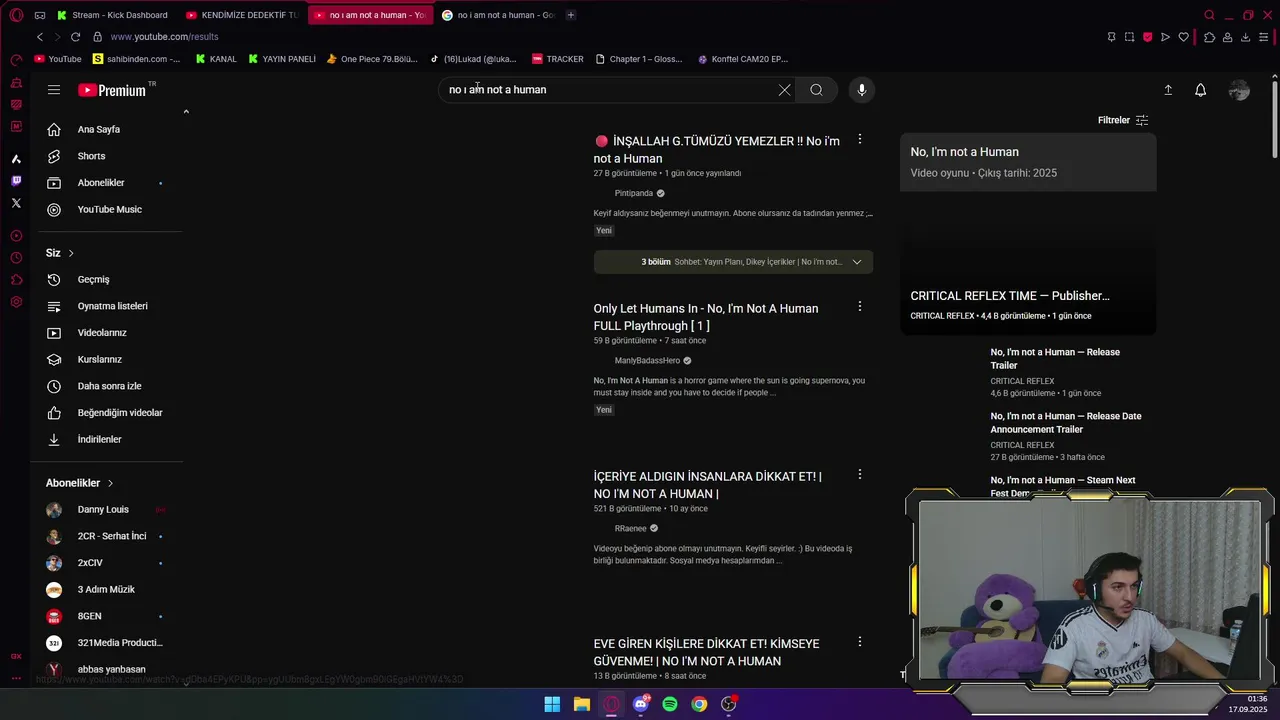Open Twitch in Opera sidebar
Viewport: 1280px width, 720px height.
coord(16,181)
